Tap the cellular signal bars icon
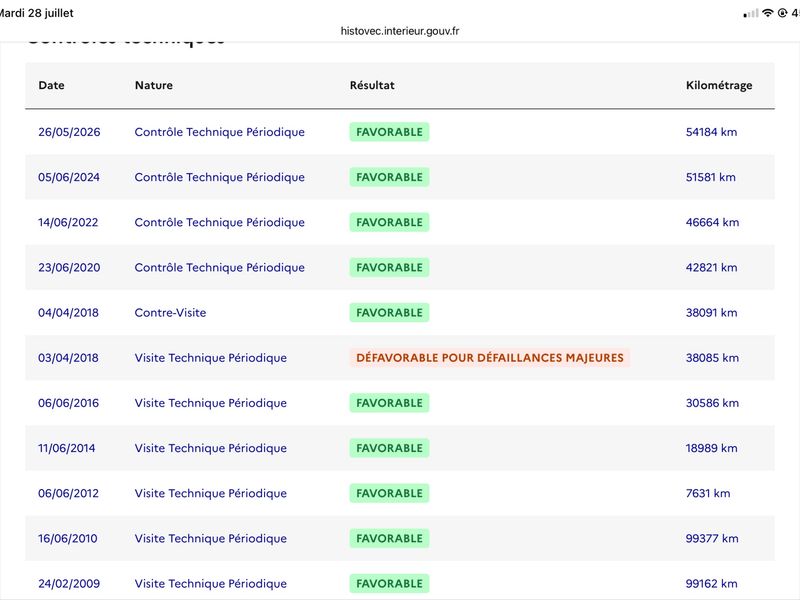This screenshot has width=800, height=600. pos(751,14)
